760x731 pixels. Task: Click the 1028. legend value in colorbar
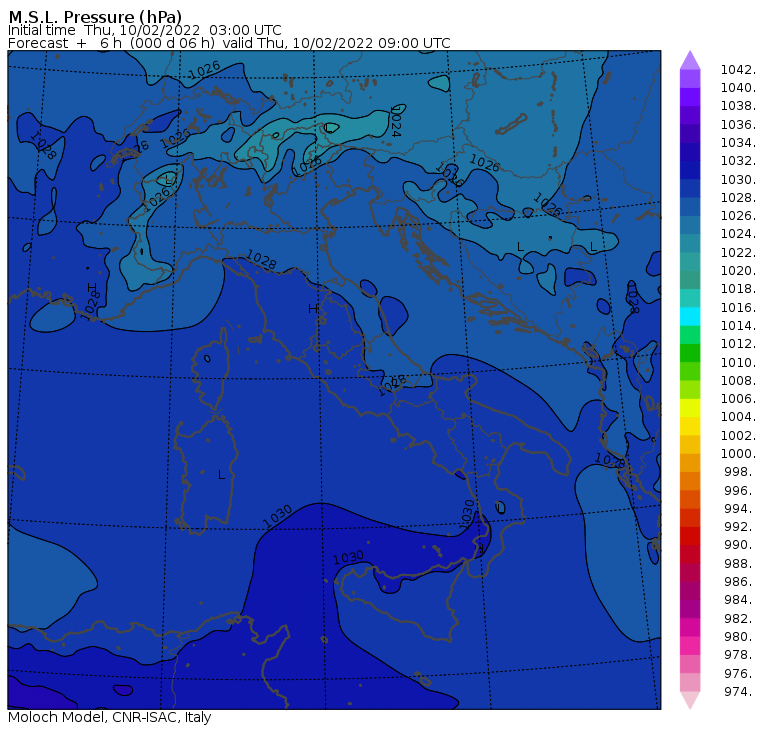tap(738, 197)
